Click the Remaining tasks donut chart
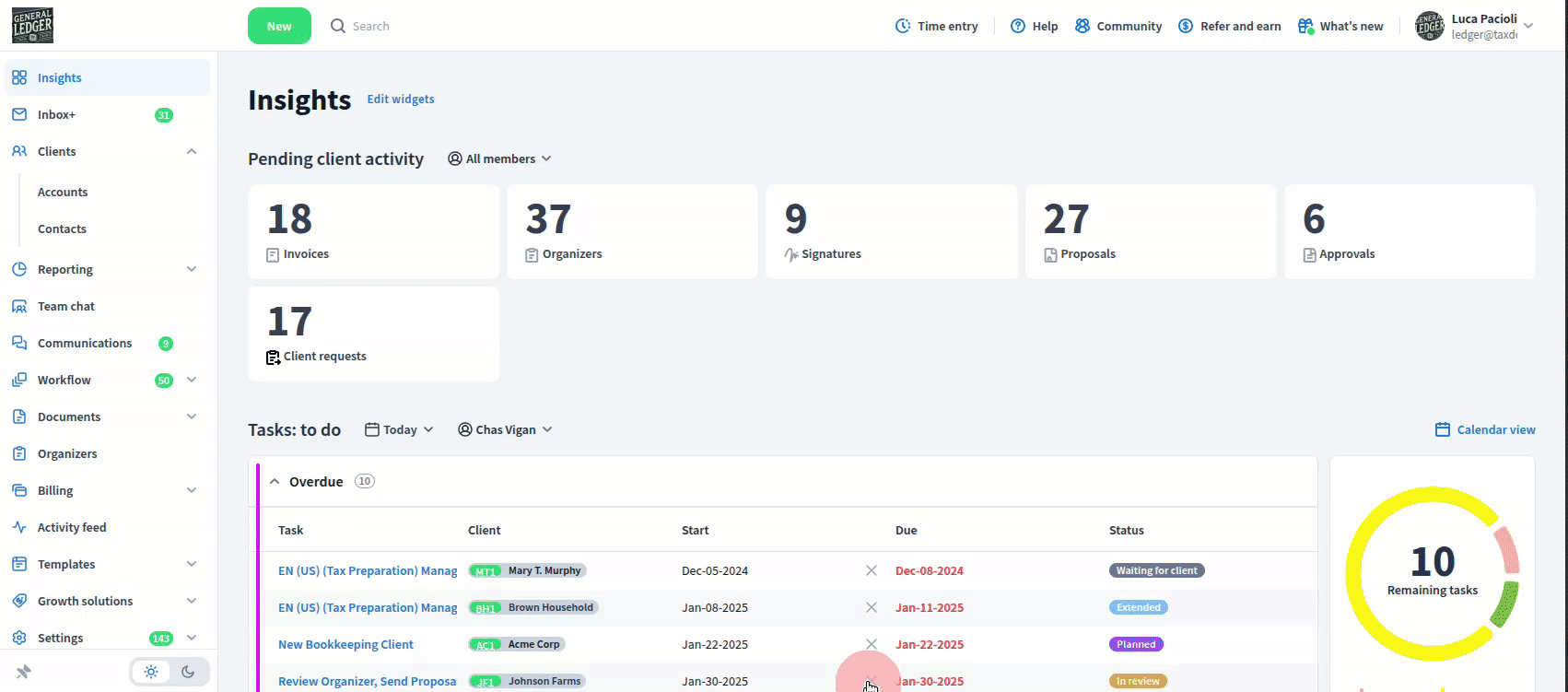The height and width of the screenshot is (692, 1568). (x=1432, y=573)
